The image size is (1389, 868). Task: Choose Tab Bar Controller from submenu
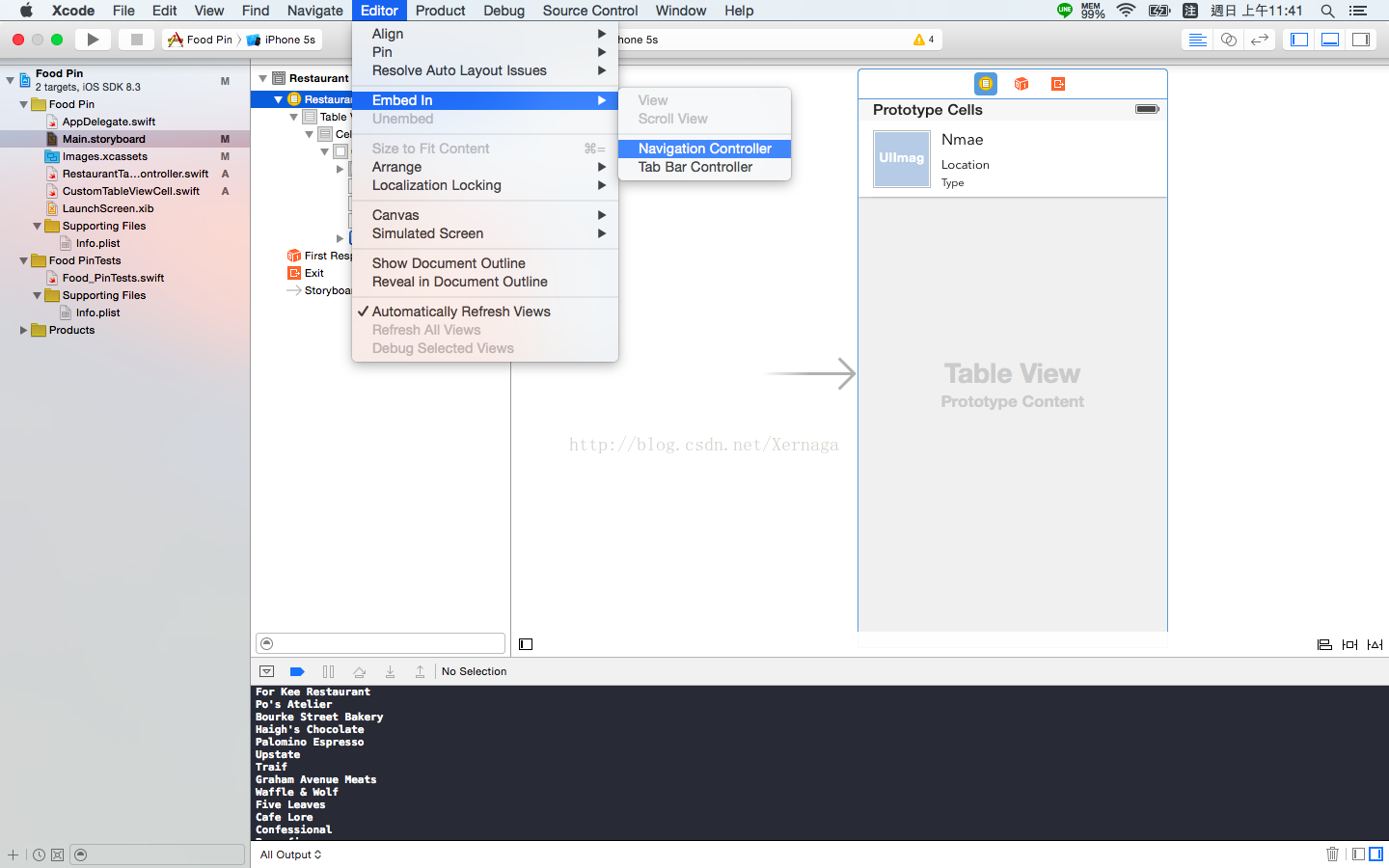(x=704, y=167)
